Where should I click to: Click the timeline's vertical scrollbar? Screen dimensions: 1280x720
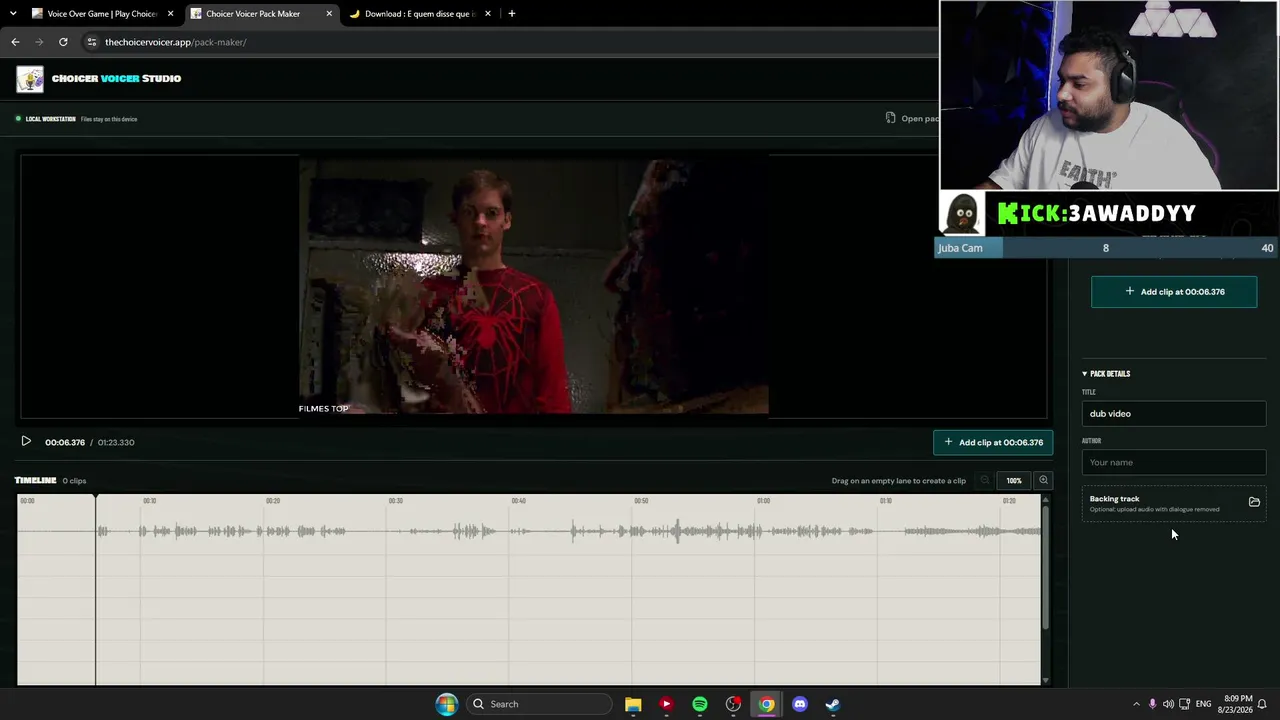pyautogui.click(x=1045, y=568)
